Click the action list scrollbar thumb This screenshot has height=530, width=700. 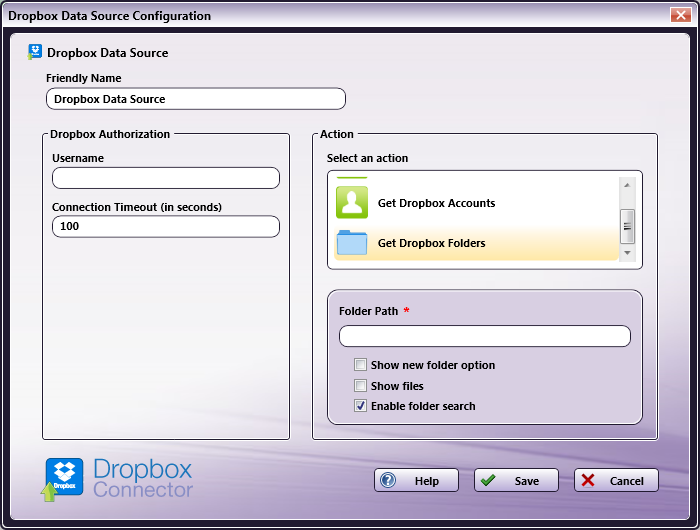click(x=627, y=226)
